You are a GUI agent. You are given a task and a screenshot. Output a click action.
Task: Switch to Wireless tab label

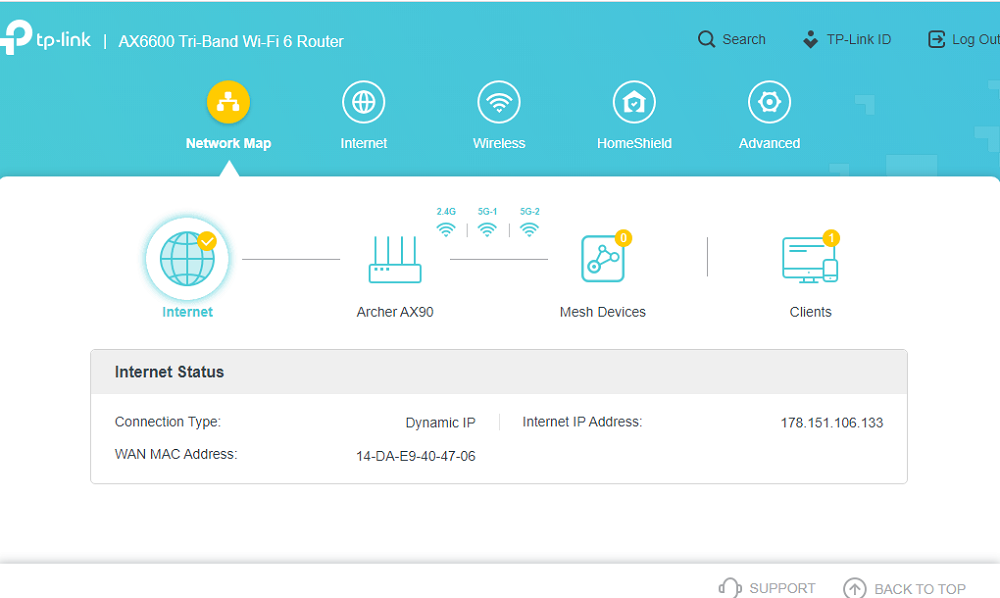(499, 143)
